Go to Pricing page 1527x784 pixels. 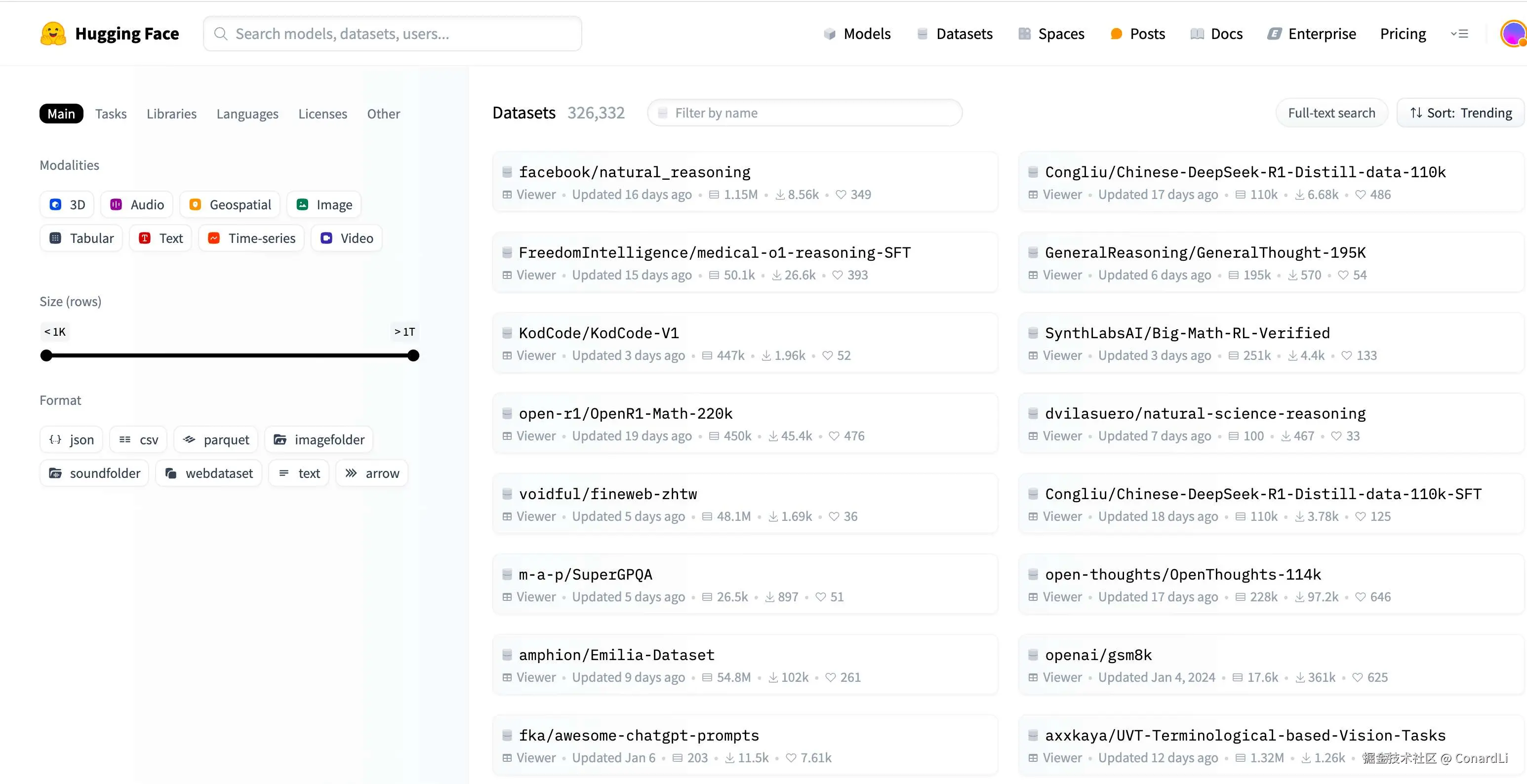point(1403,34)
